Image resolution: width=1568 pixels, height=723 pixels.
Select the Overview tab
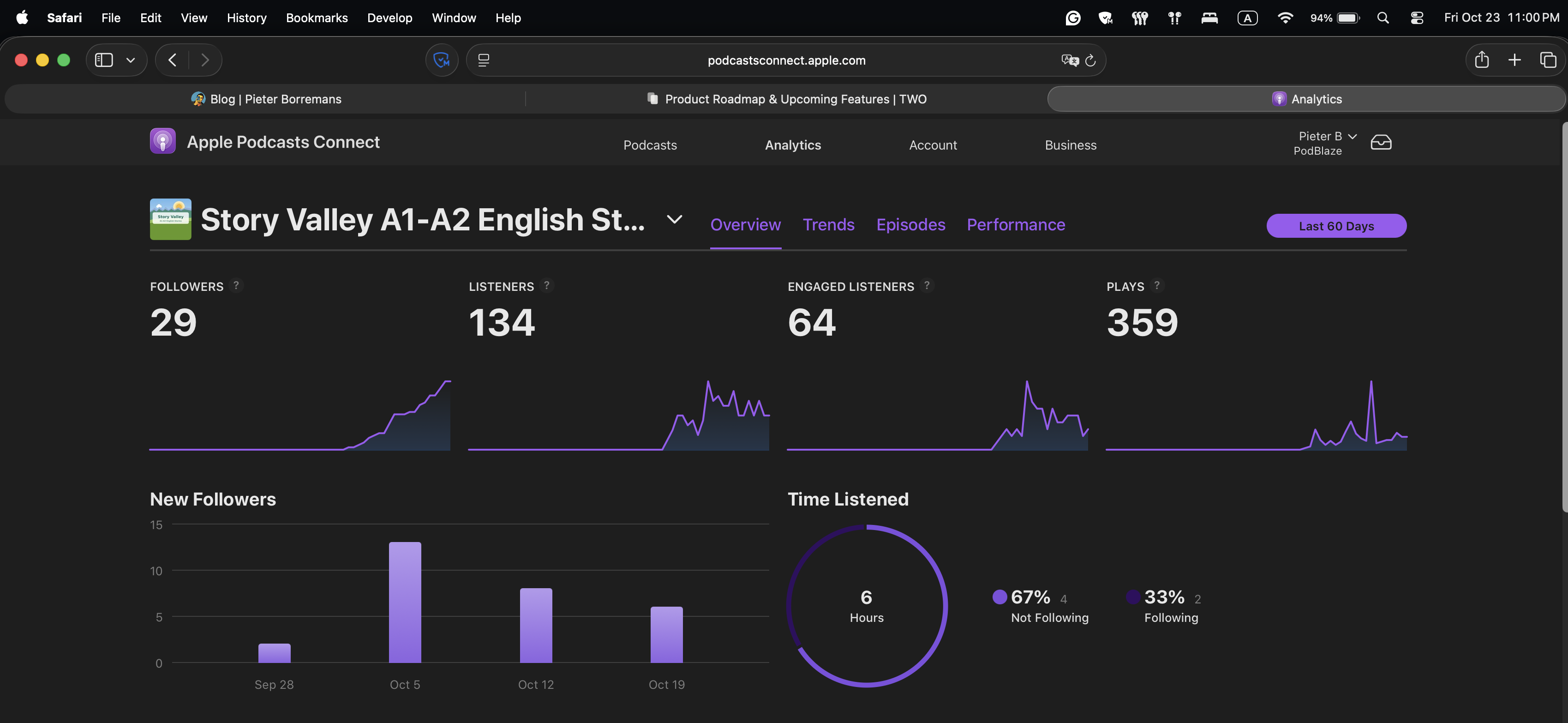pos(745,224)
